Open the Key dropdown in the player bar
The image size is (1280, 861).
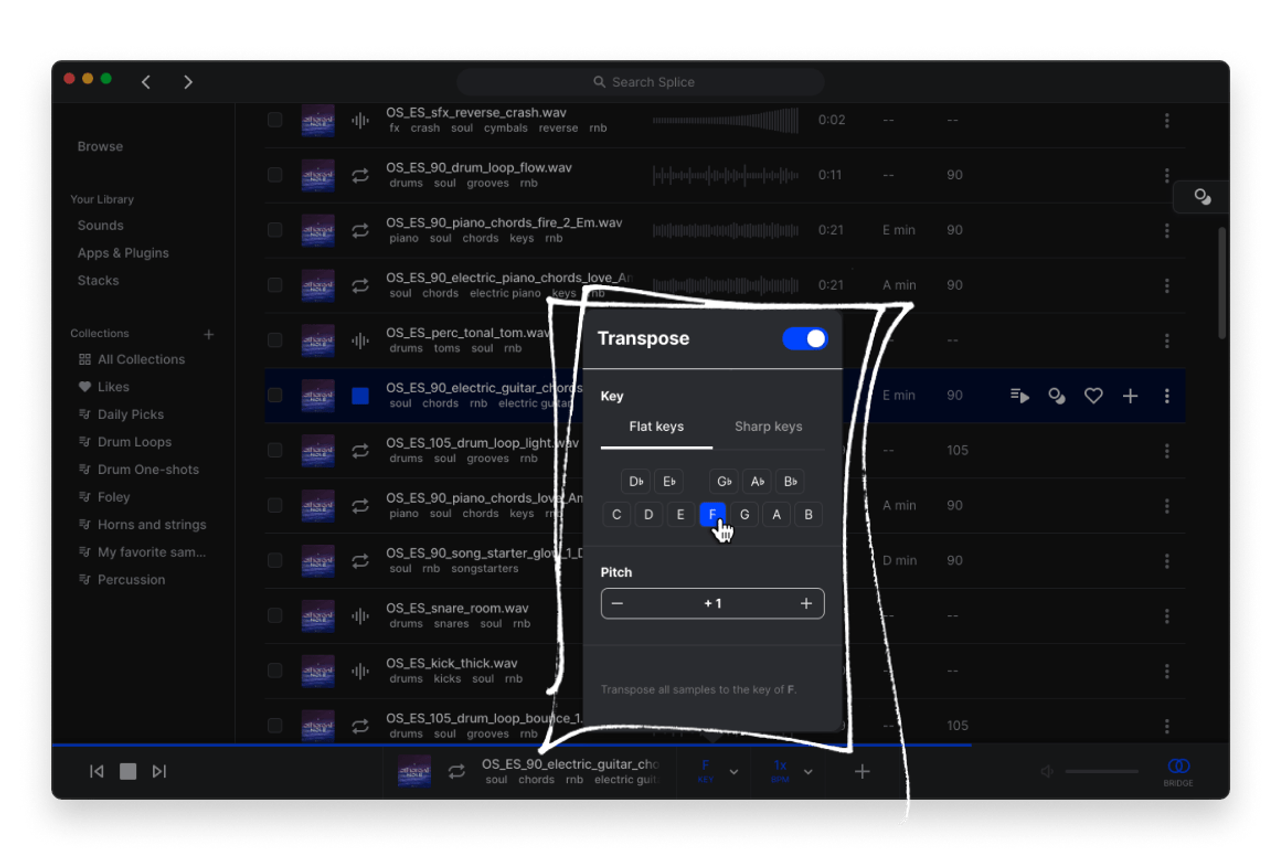716,771
